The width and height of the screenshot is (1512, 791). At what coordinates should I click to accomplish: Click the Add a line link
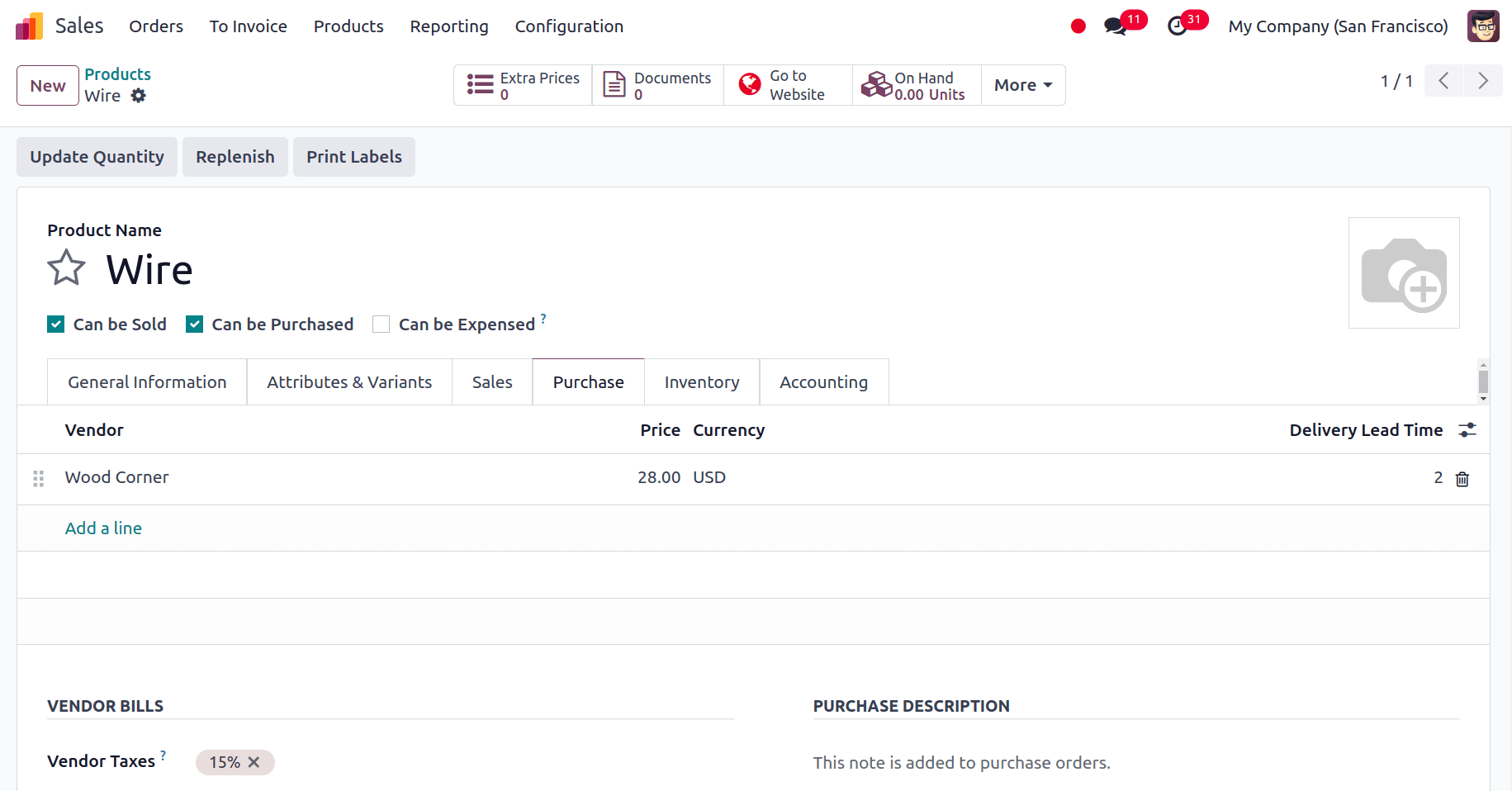[x=103, y=528]
